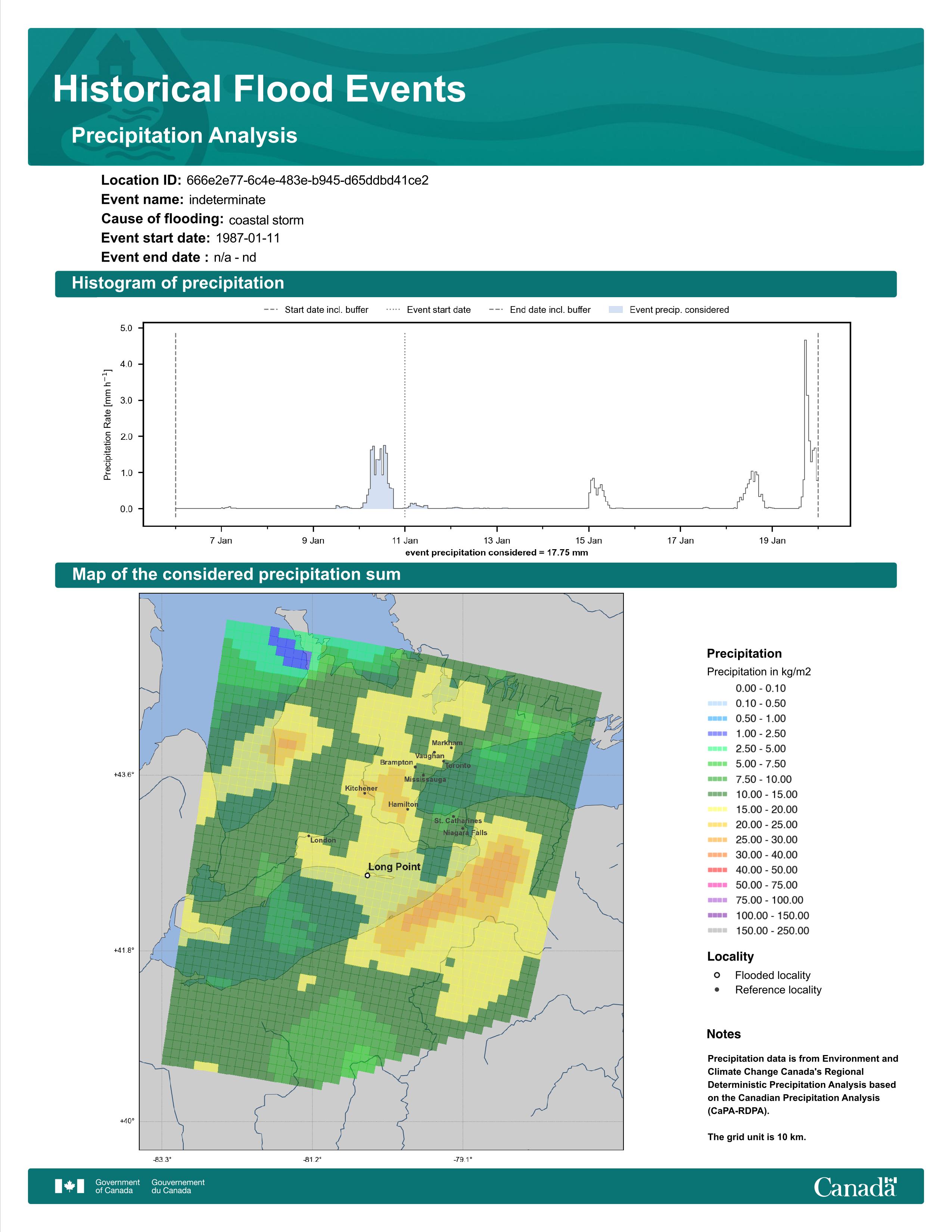This screenshot has width=952, height=1232.
Task: Select the 100.00 - 150.00 precipitation swatch
Action: [717, 915]
